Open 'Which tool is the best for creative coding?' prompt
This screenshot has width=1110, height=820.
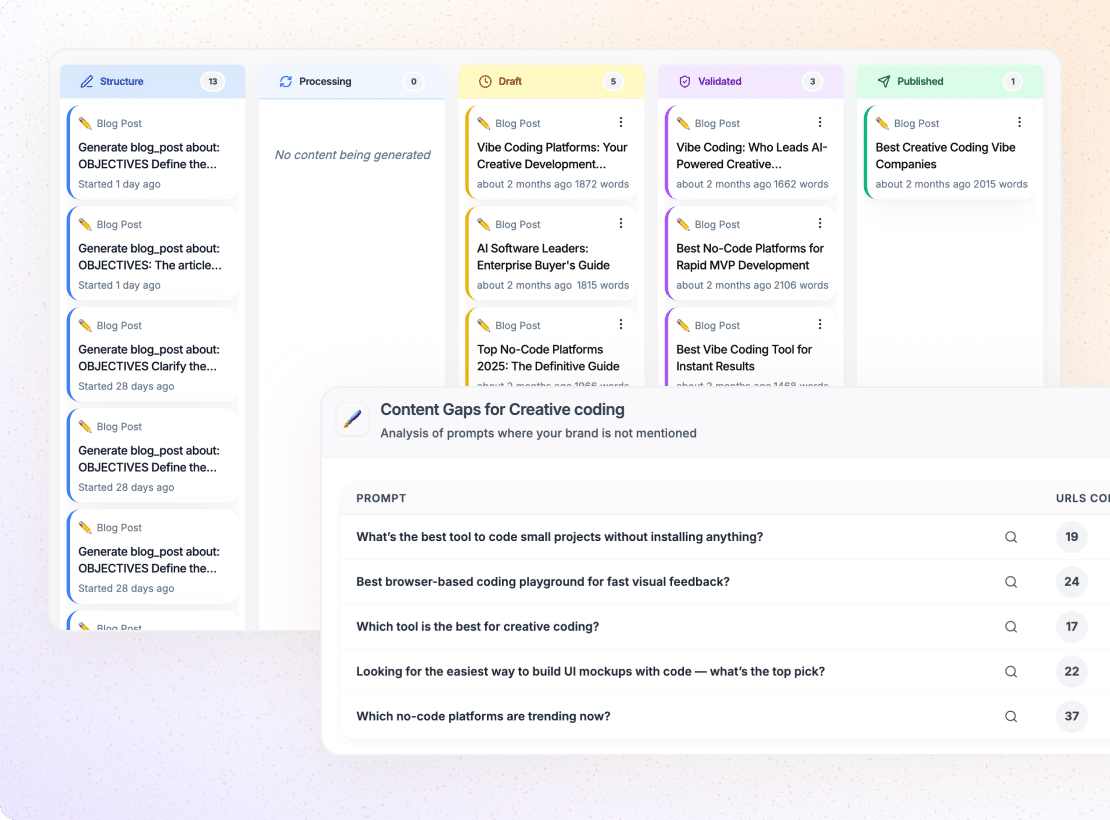(x=477, y=627)
